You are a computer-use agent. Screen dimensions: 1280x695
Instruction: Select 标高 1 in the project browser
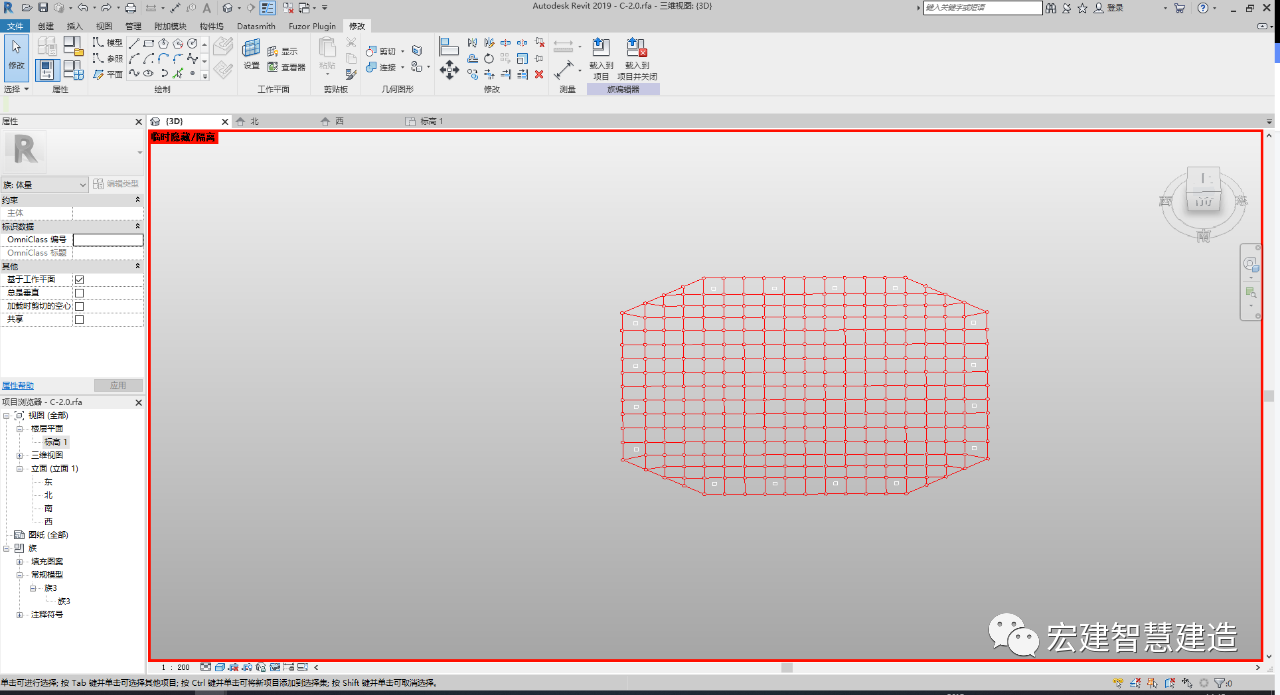point(56,442)
